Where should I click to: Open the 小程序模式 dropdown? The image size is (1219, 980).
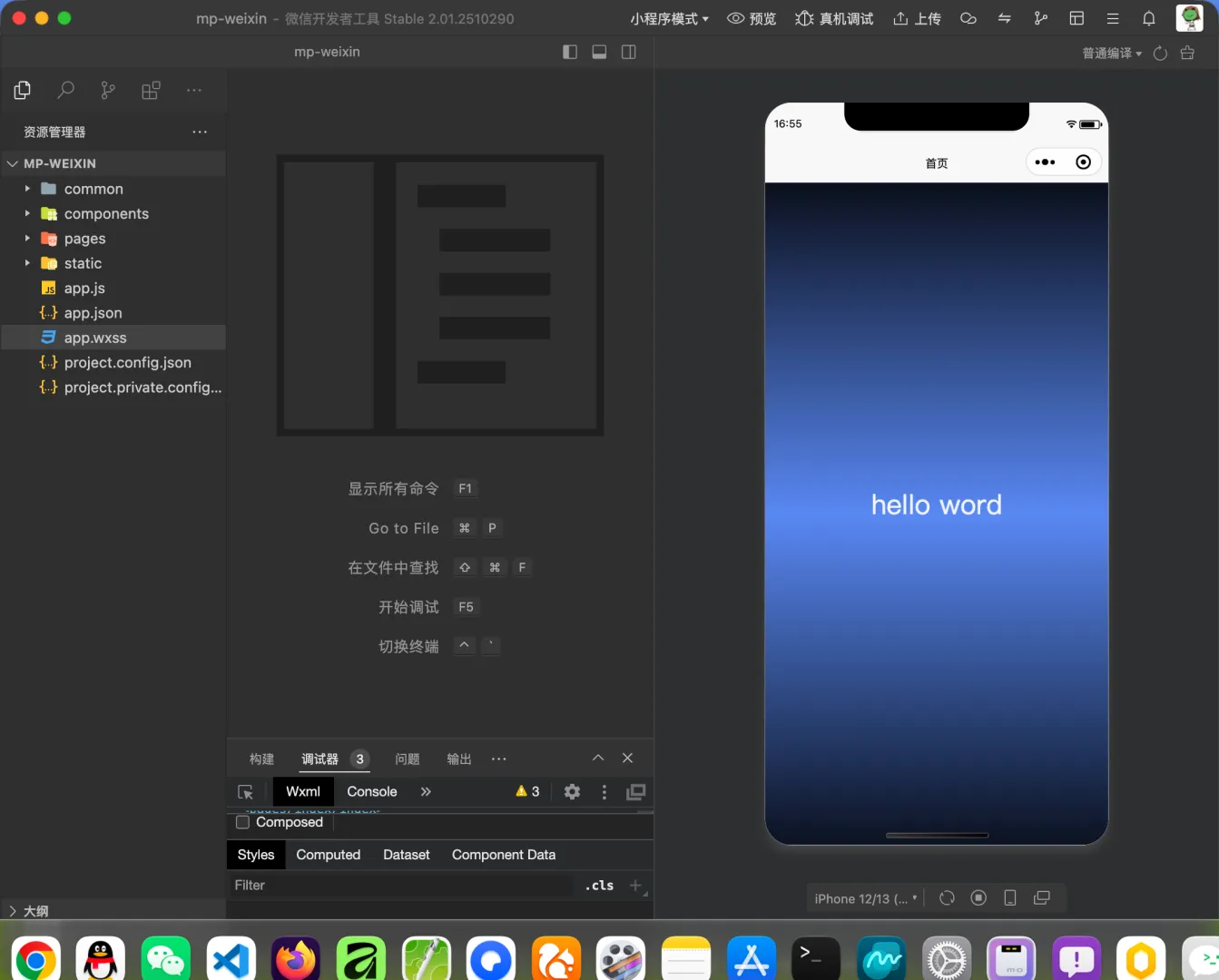(x=670, y=18)
